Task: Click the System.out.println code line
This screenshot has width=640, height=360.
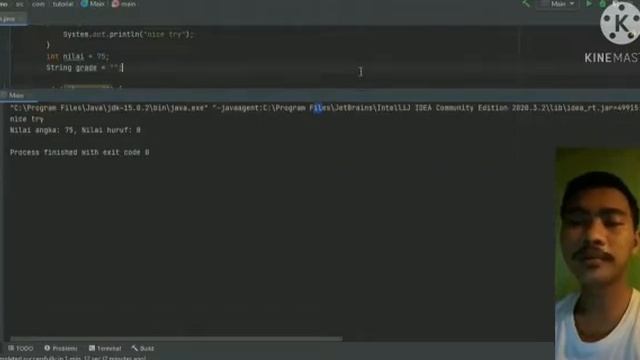Action: 128,35
